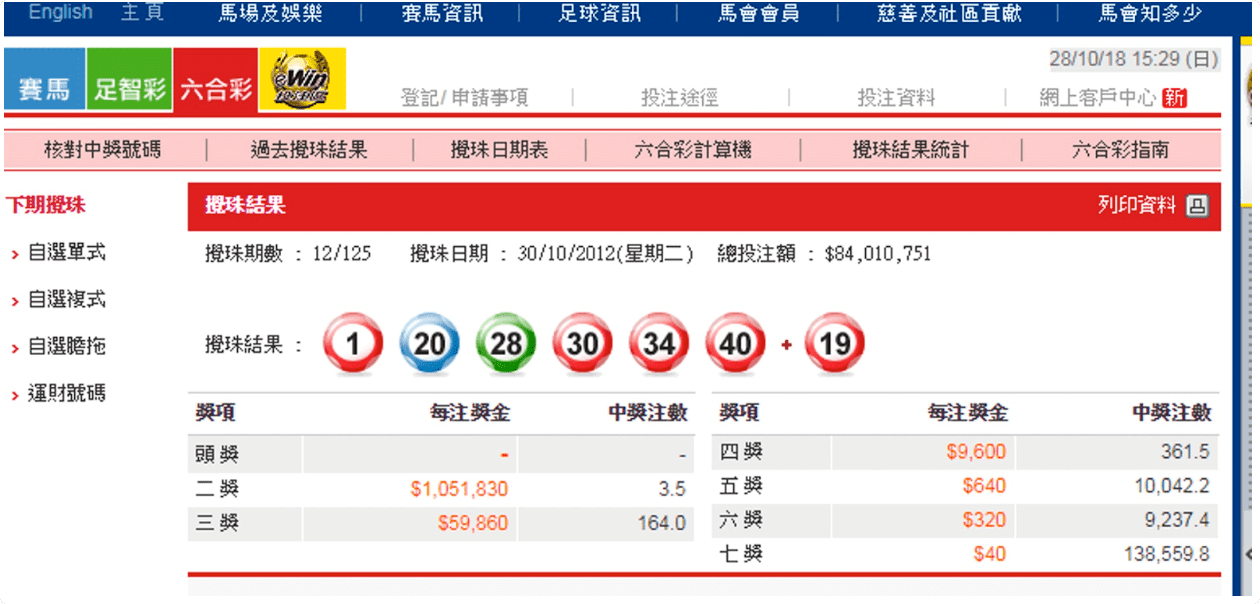
Task: Click the red ball number 1
Action: (x=352, y=345)
